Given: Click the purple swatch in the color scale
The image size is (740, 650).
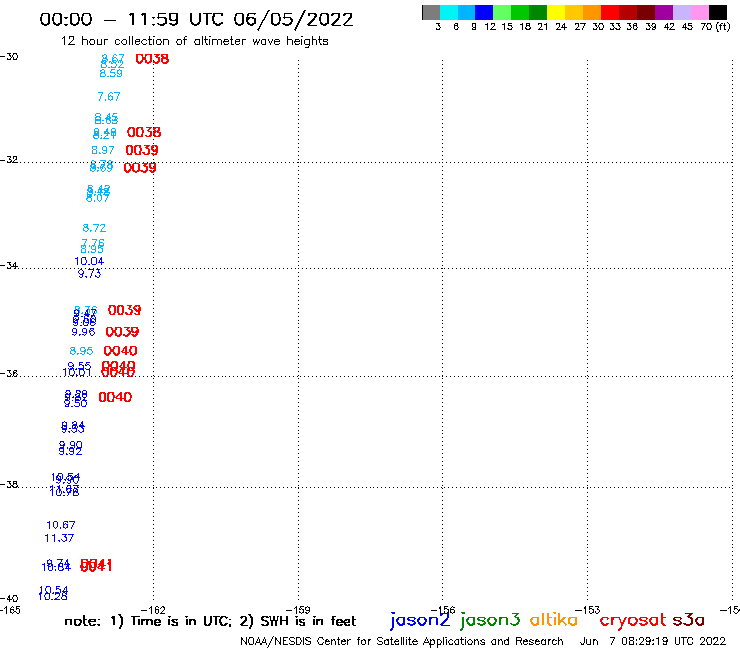Looking at the screenshot, I should point(664,12).
